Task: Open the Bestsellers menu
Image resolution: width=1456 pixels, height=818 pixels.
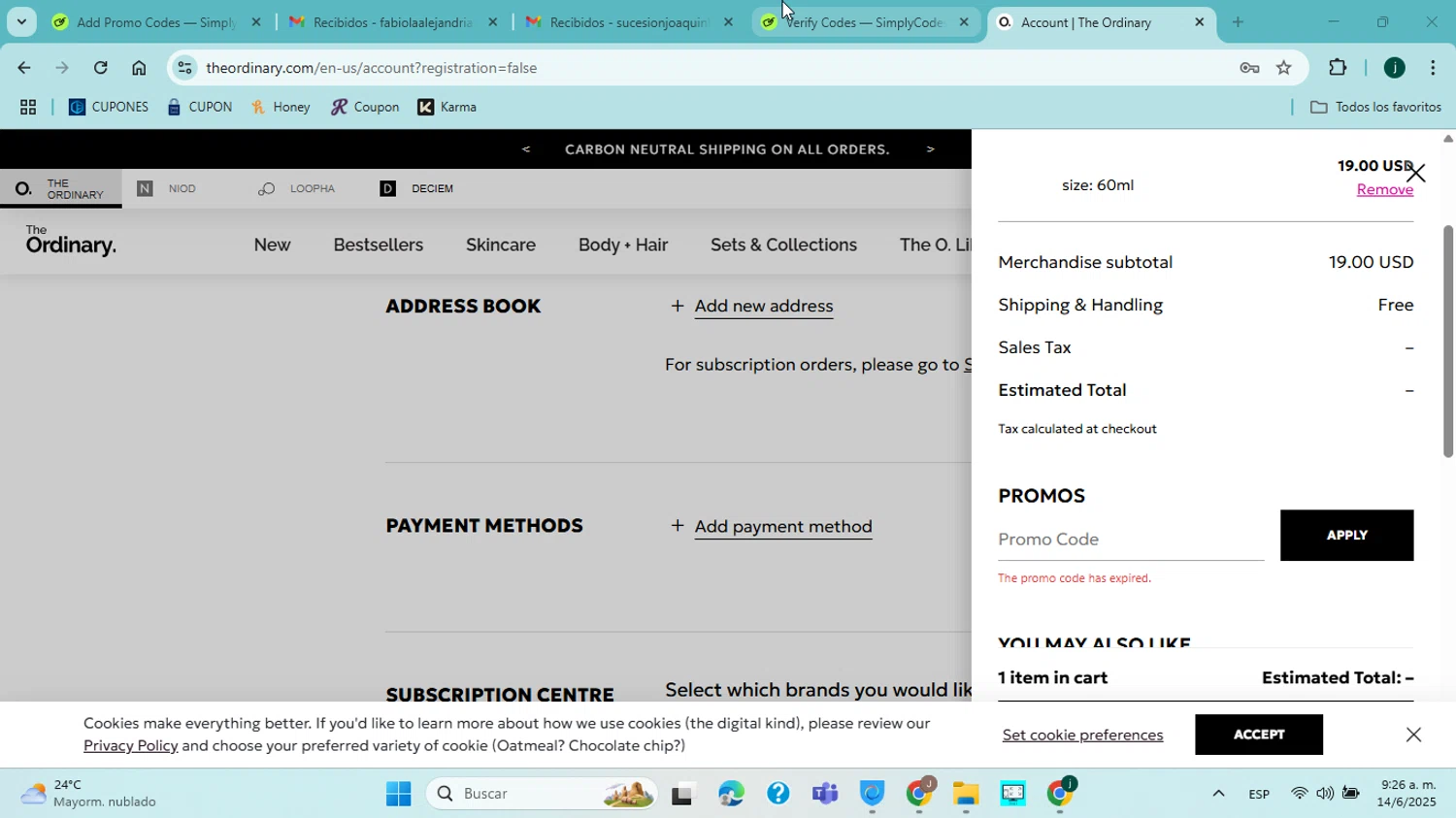Action: (x=379, y=245)
